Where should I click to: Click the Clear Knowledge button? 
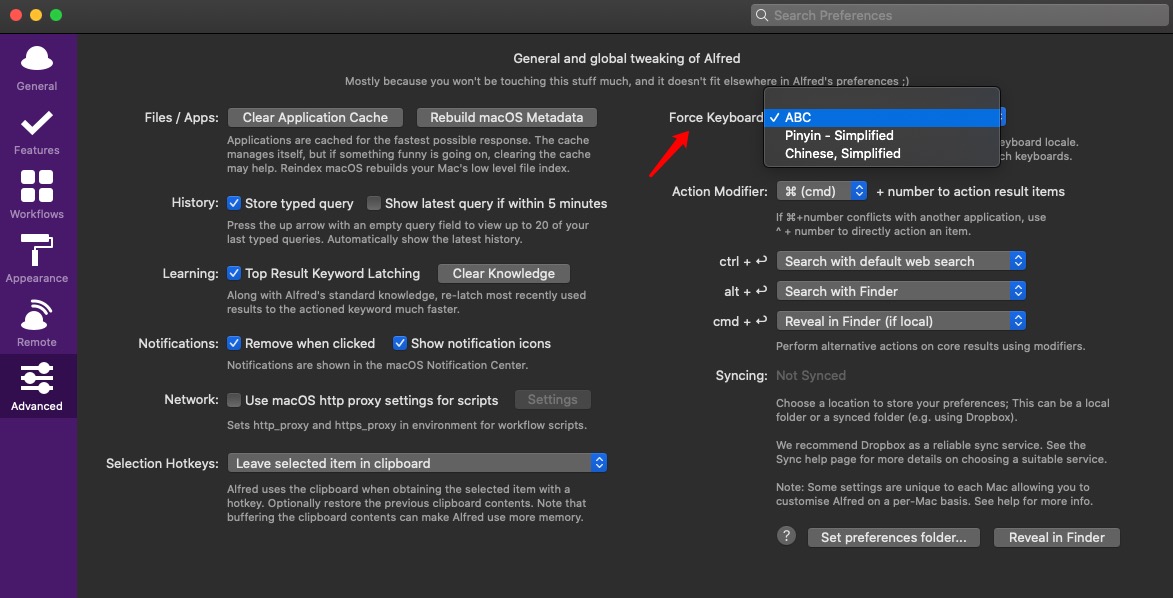point(503,273)
